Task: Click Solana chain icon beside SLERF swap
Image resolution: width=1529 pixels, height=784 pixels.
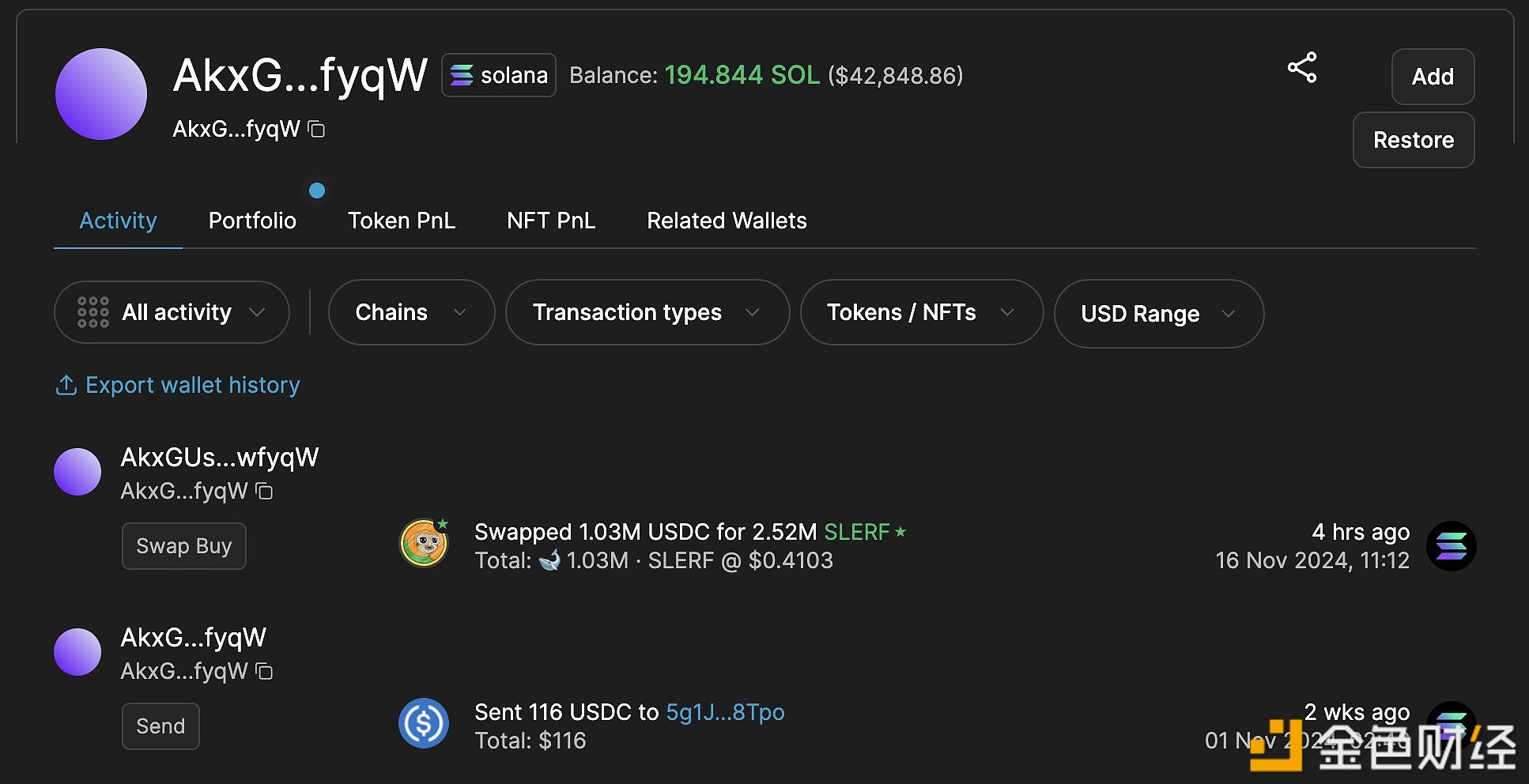Action: point(1452,546)
